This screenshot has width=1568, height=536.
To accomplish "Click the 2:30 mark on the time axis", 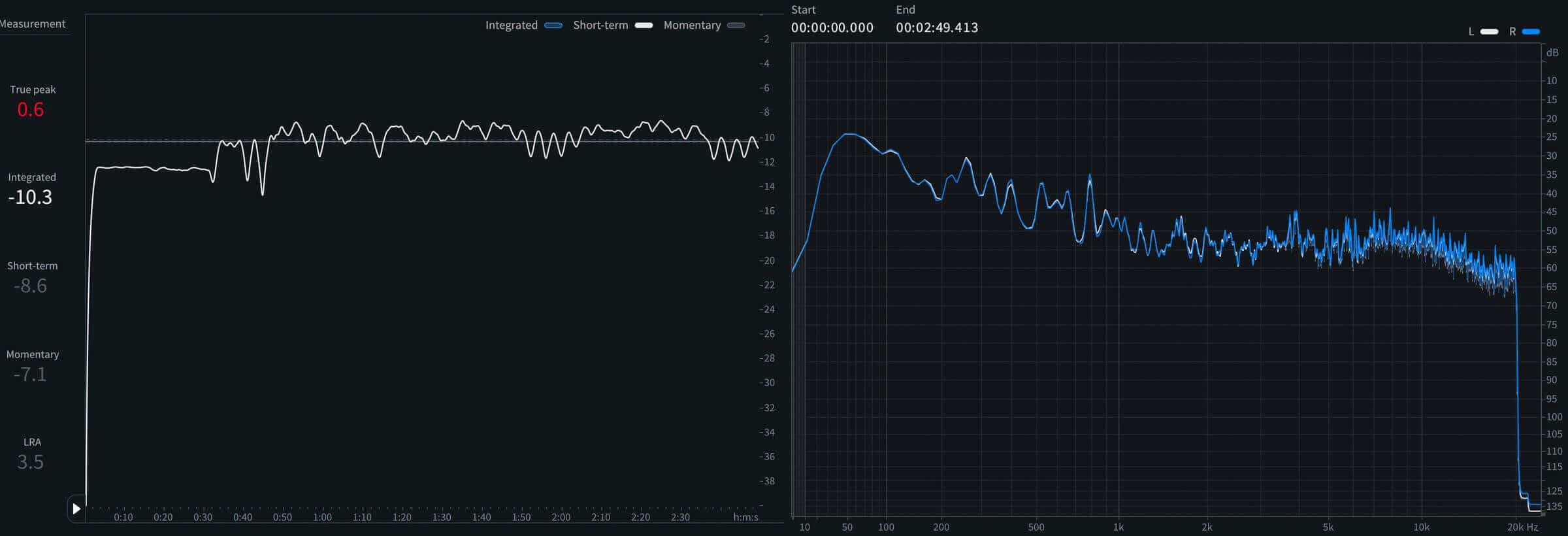I will [680, 517].
